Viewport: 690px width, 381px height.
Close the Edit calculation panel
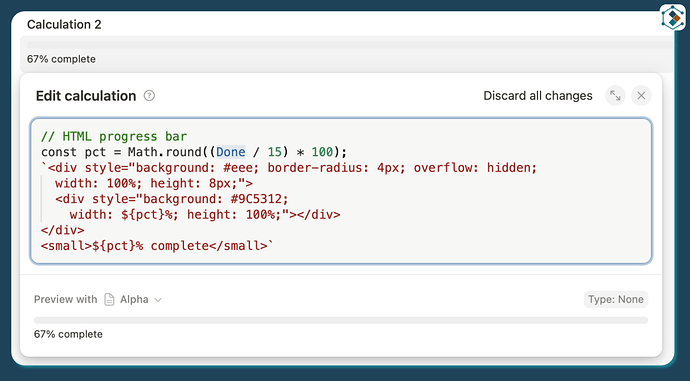(x=641, y=95)
